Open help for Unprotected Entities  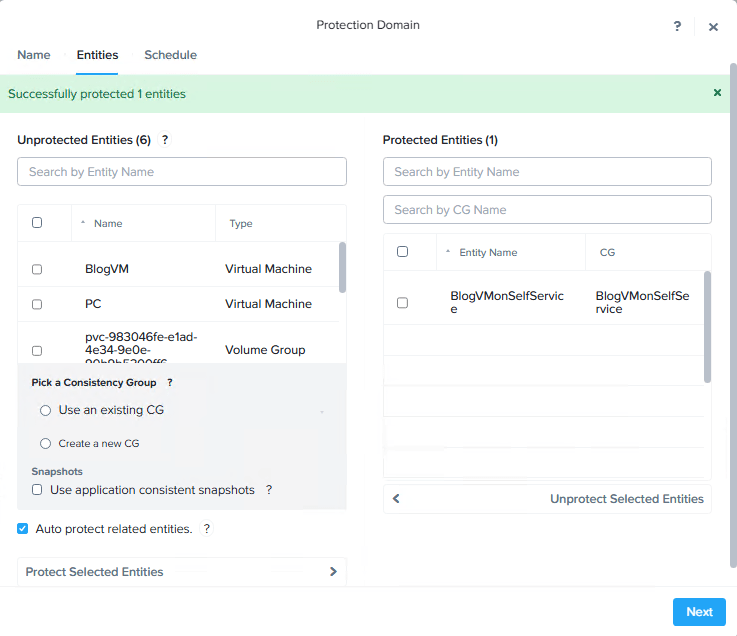165,140
